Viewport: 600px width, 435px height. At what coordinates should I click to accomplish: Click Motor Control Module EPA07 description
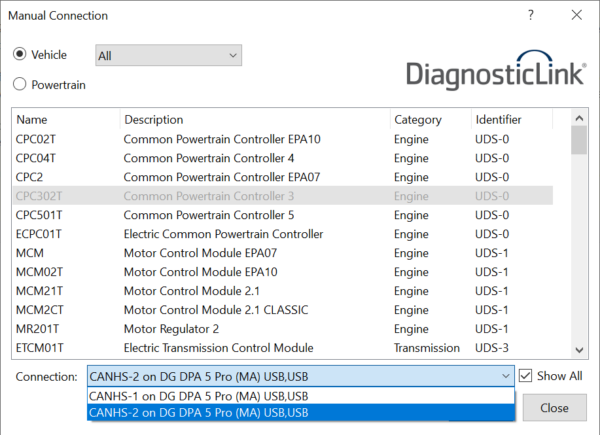pos(200,253)
